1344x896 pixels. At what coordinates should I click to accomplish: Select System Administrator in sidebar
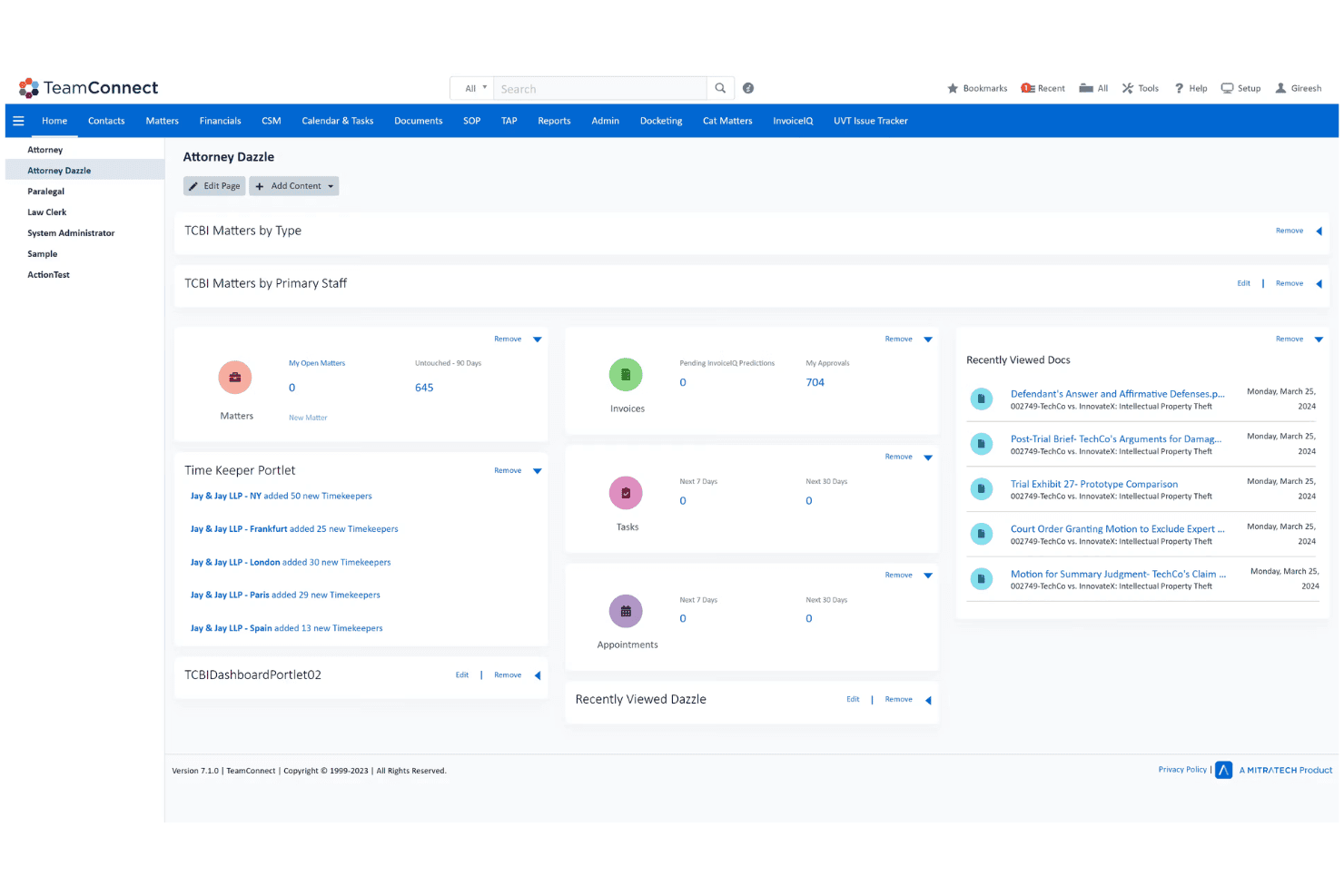pyautogui.click(x=71, y=233)
